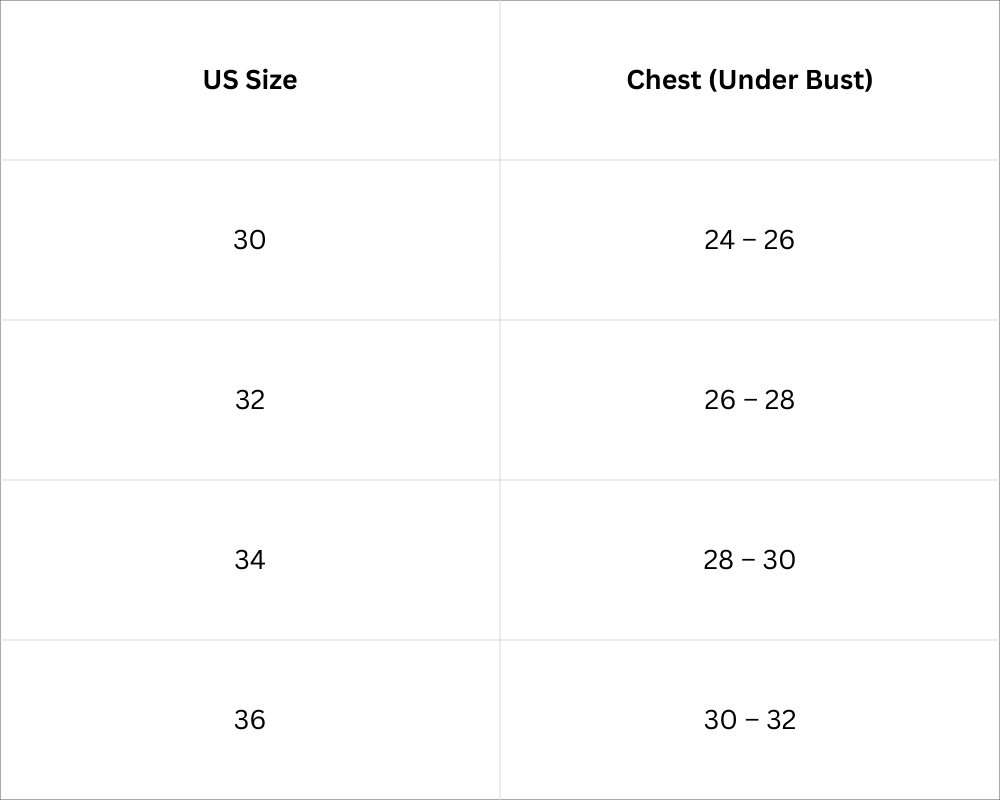Click the 24 – 26 chest measurement
The height and width of the screenshot is (800, 1000).
pyautogui.click(x=749, y=240)
